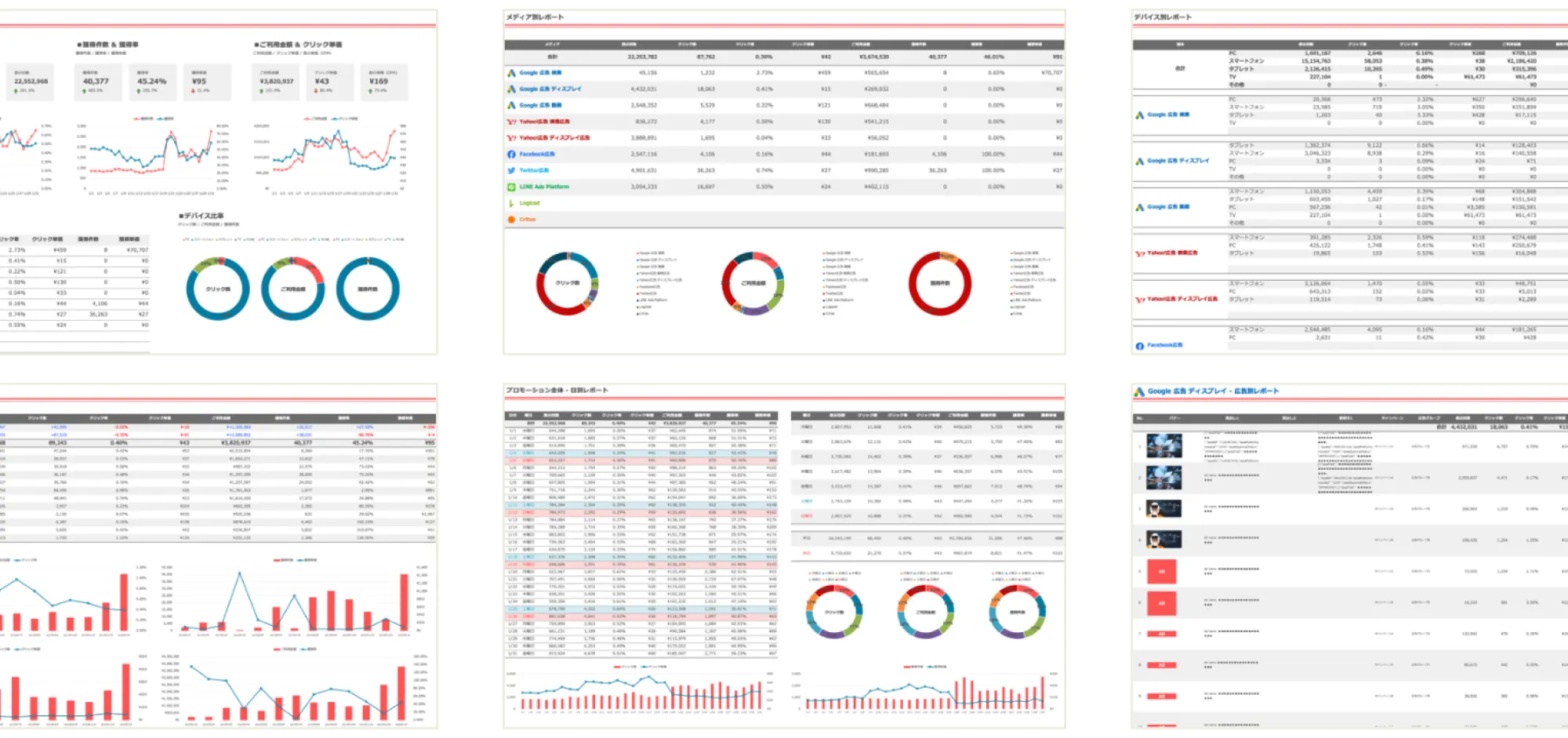Viewport: 1568px width, 738px height.
Task: Click the ■デバイス比率 section heading
Action: (x=201, y=216)
